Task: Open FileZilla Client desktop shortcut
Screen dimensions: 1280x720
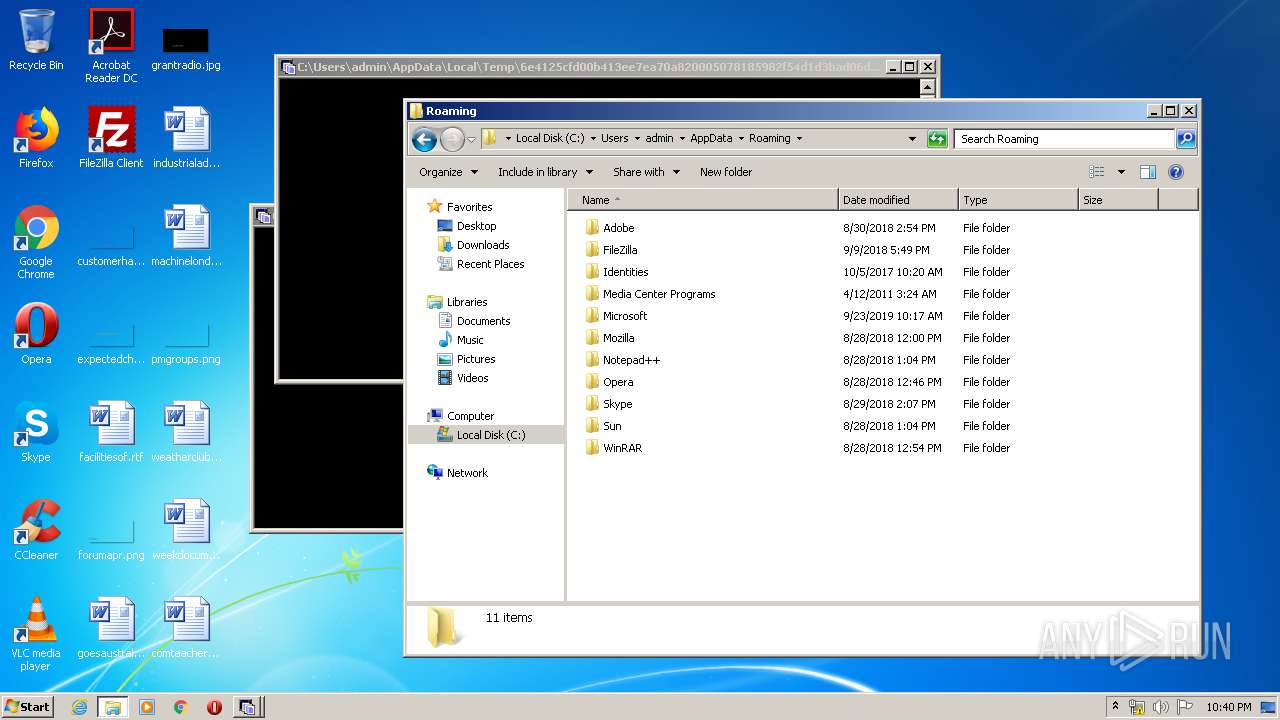Action: click(111, 138)
